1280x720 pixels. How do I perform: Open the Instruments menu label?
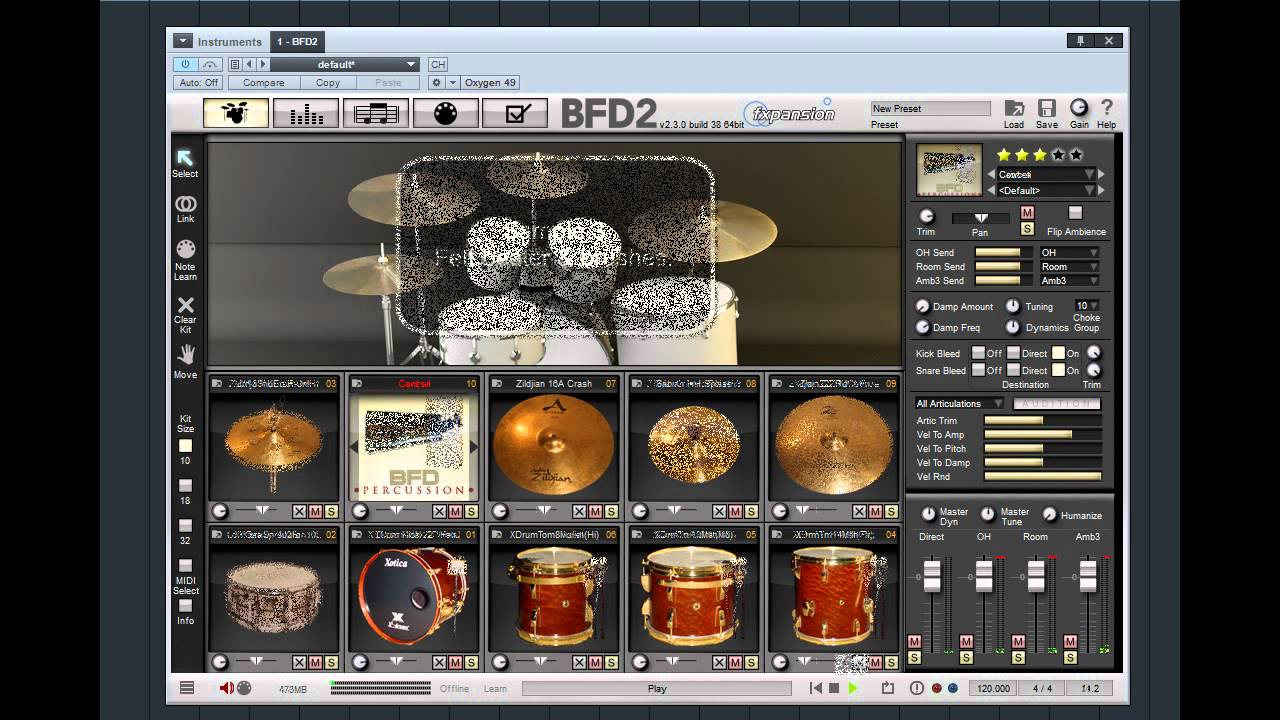coord(229,42)
